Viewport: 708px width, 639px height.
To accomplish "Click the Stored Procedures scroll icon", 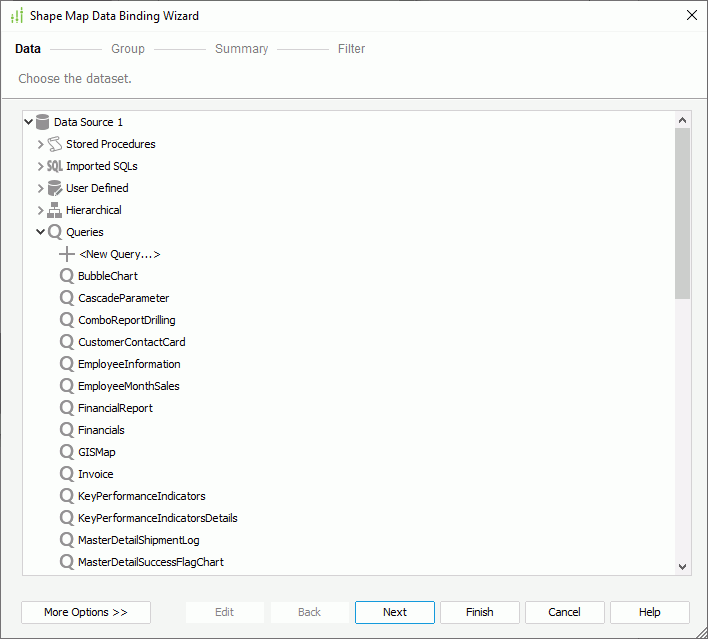I will tap(55, 144).
